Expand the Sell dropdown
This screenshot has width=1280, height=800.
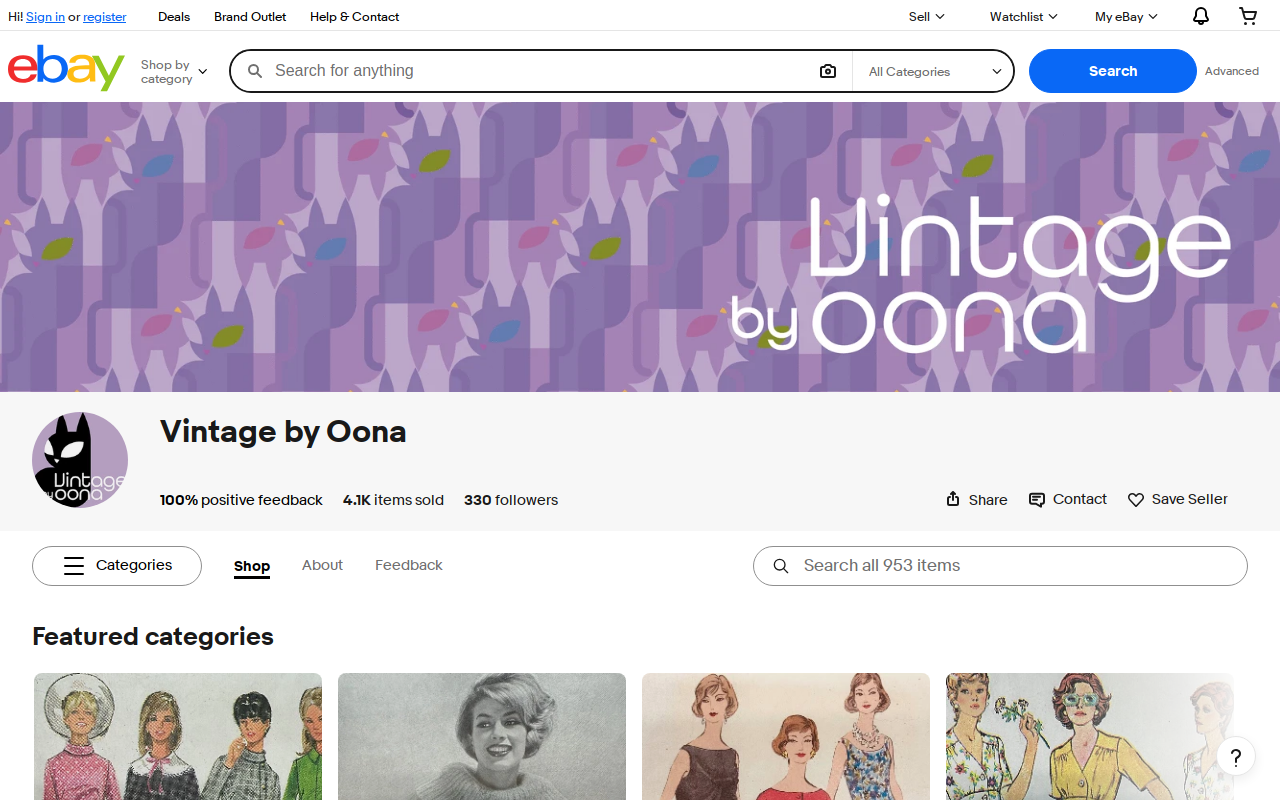click(x=926, y=16)
